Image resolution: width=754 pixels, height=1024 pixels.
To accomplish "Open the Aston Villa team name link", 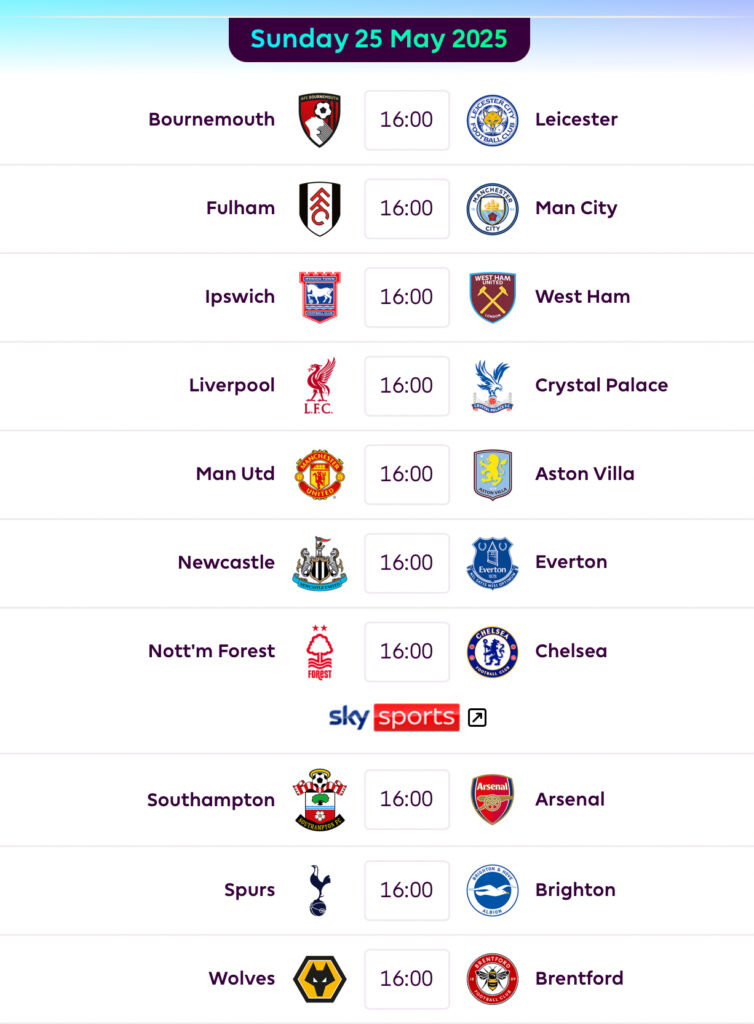I will (585, 473).
